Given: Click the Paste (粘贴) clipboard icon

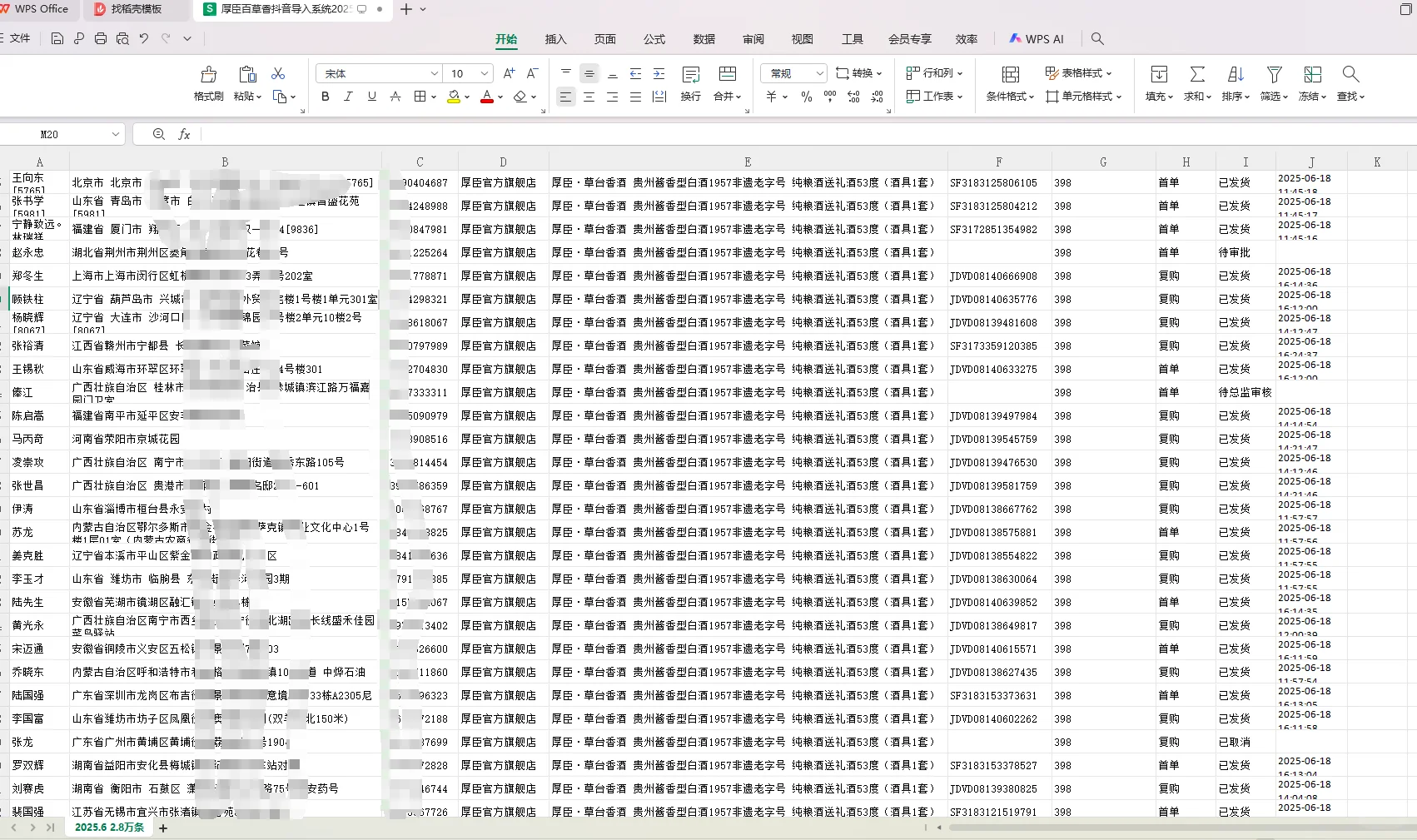Looking at the screenshot, I should (x=247, y=74).
